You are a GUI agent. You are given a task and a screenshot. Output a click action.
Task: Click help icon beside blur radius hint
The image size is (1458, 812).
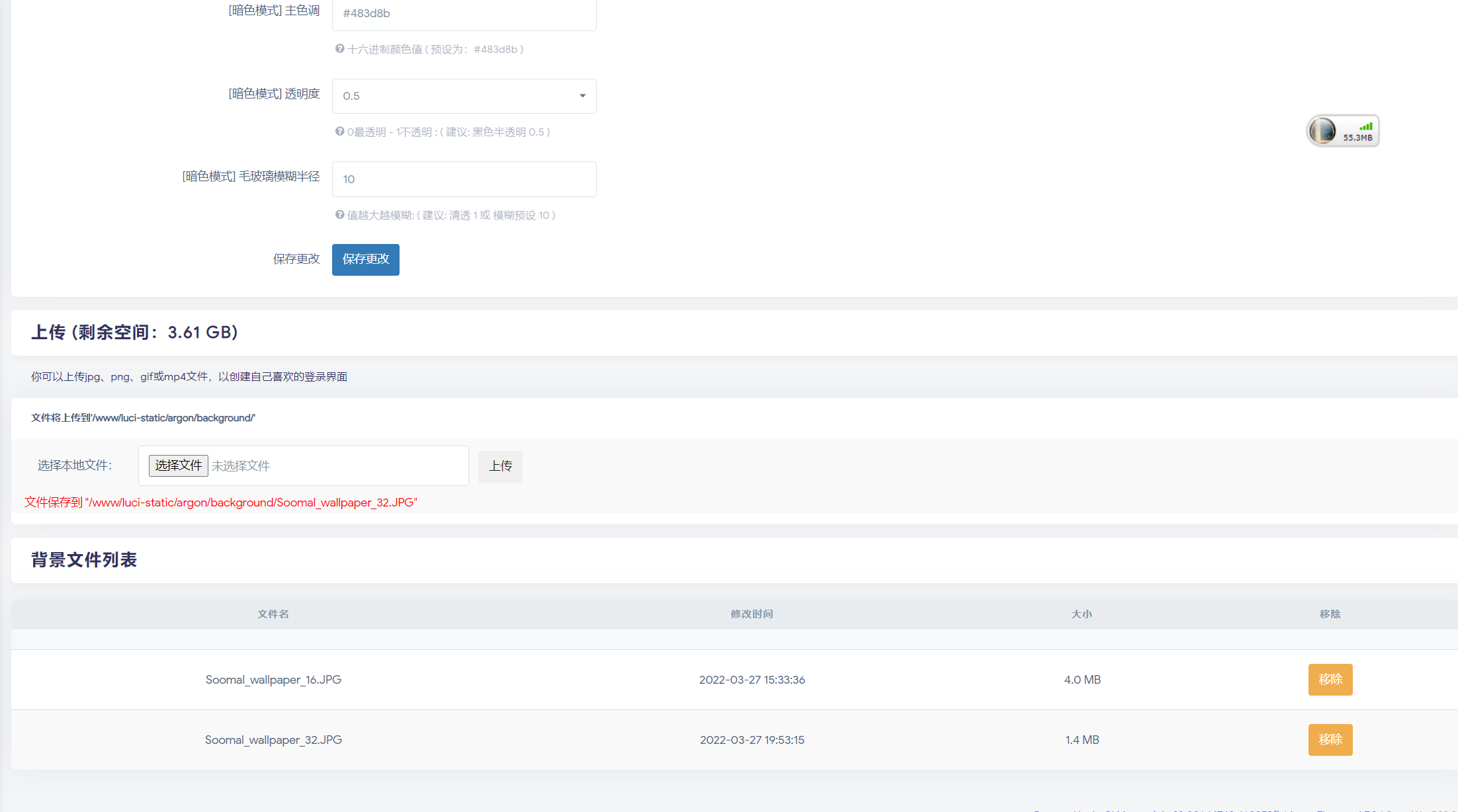click(339, 215)
